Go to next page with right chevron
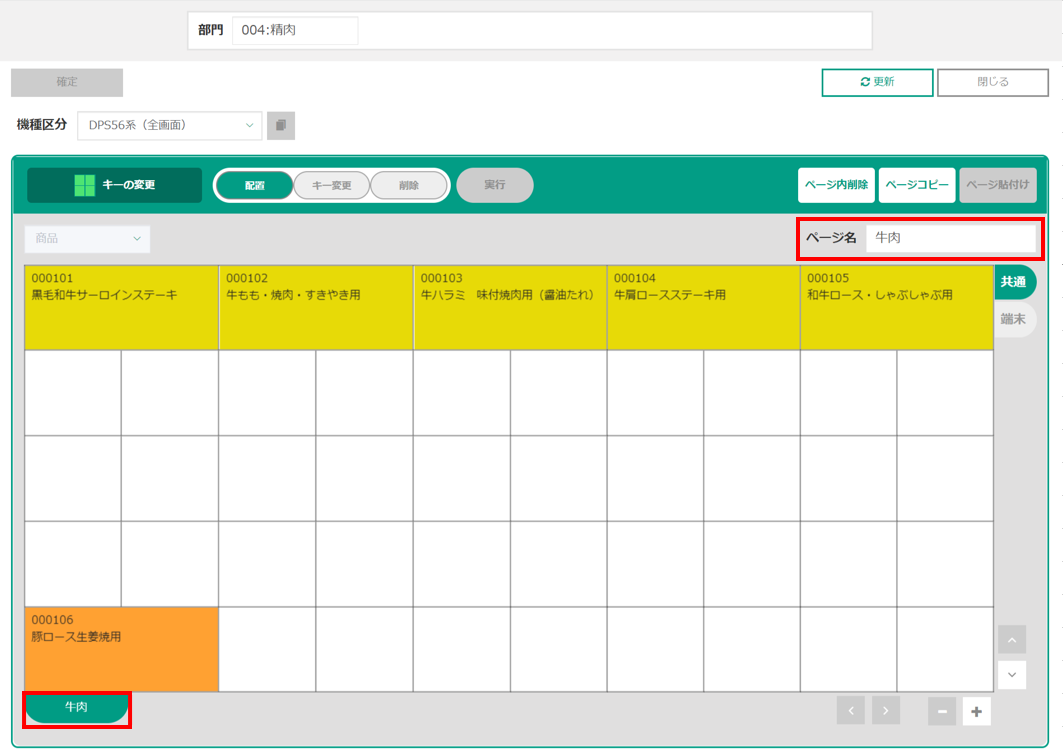 coord(885,710)
